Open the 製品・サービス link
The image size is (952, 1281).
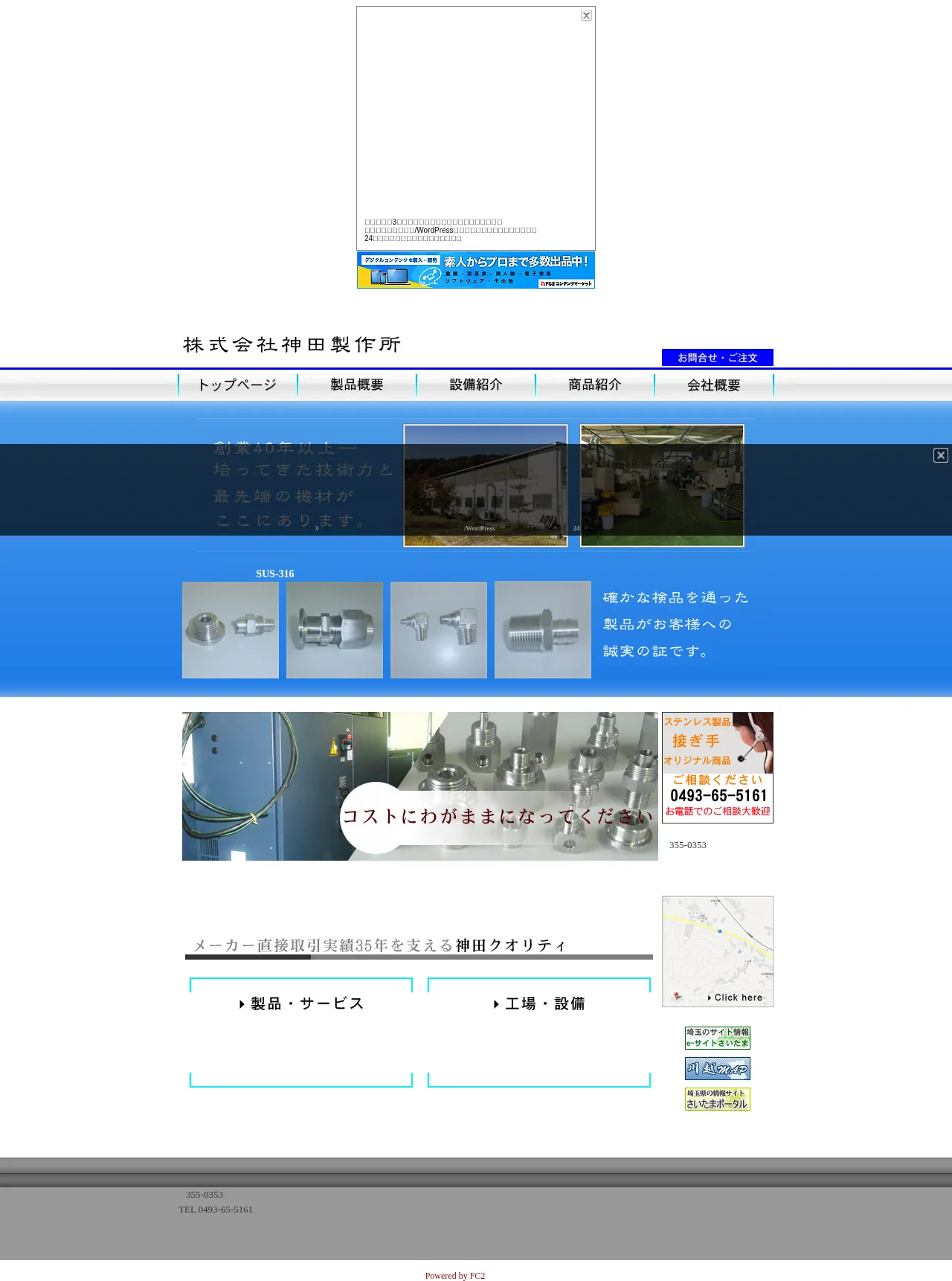[301, 1004]
